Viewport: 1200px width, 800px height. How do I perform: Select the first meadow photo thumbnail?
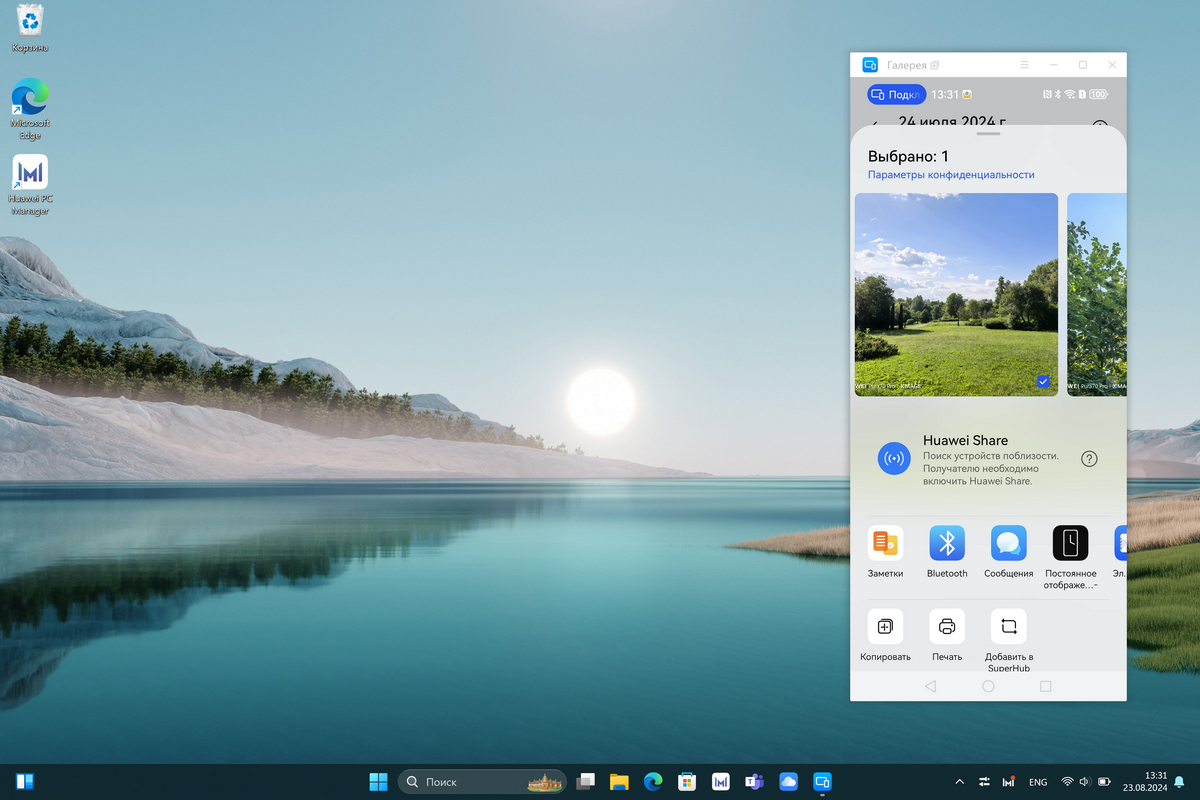tap(956, 294)
